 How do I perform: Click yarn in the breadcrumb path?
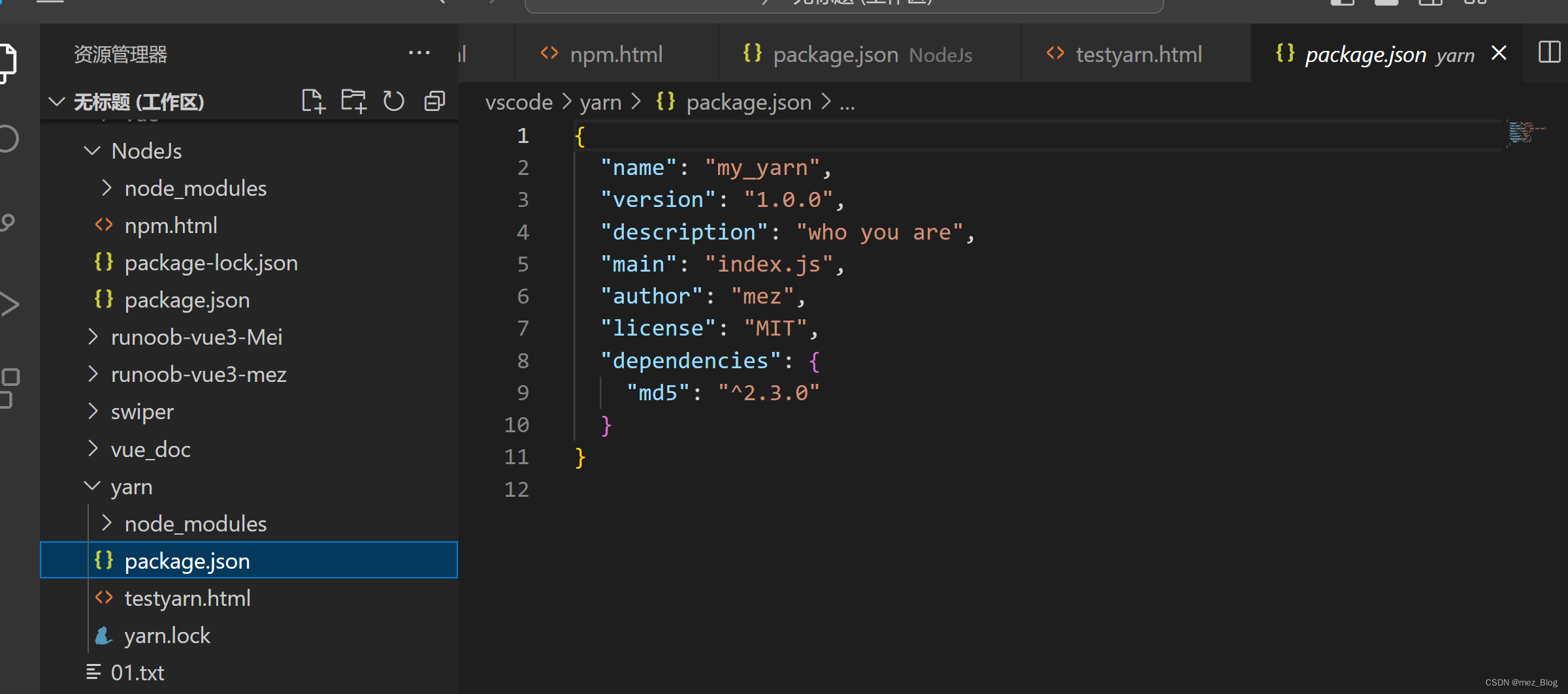[x=600, y=102]
